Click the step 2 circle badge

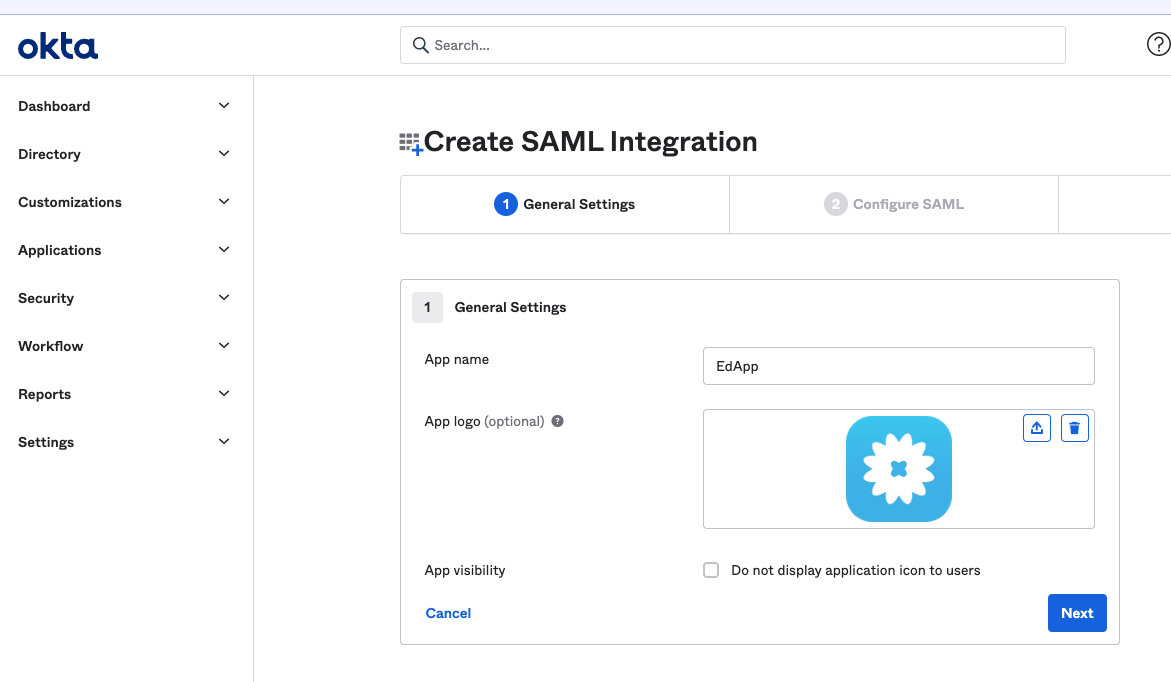coord(836,204)
